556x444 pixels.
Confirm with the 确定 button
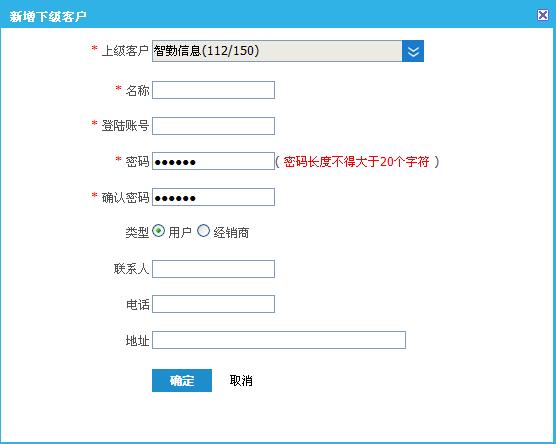(182, 381)
